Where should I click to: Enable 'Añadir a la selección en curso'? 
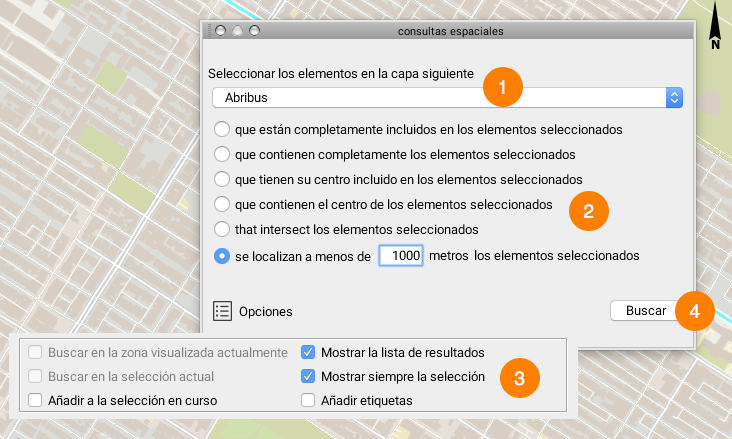pos(36,401)
